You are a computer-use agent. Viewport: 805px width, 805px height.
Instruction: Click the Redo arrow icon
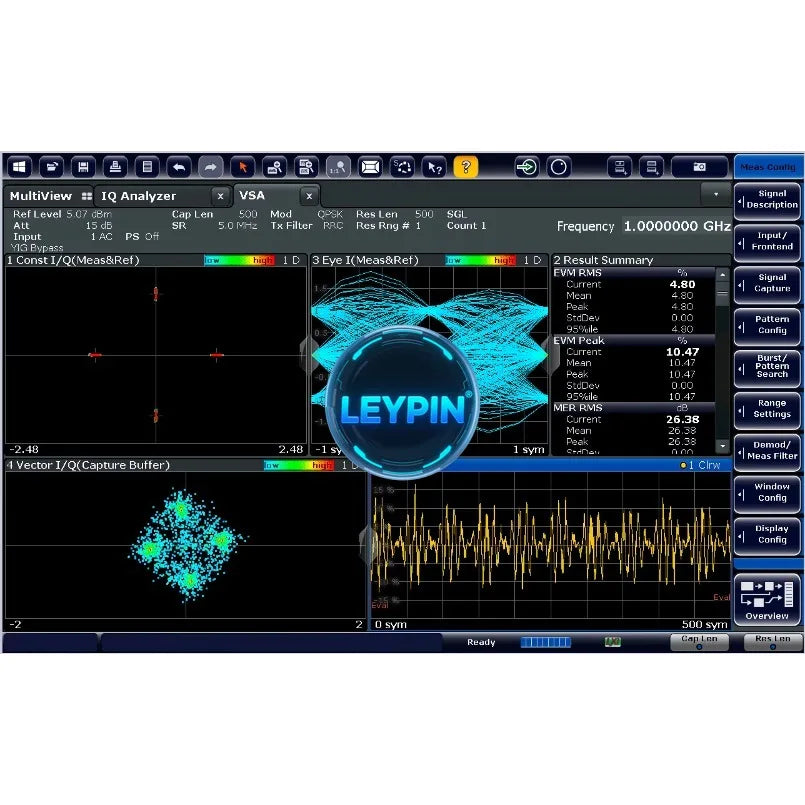point(210,167)
